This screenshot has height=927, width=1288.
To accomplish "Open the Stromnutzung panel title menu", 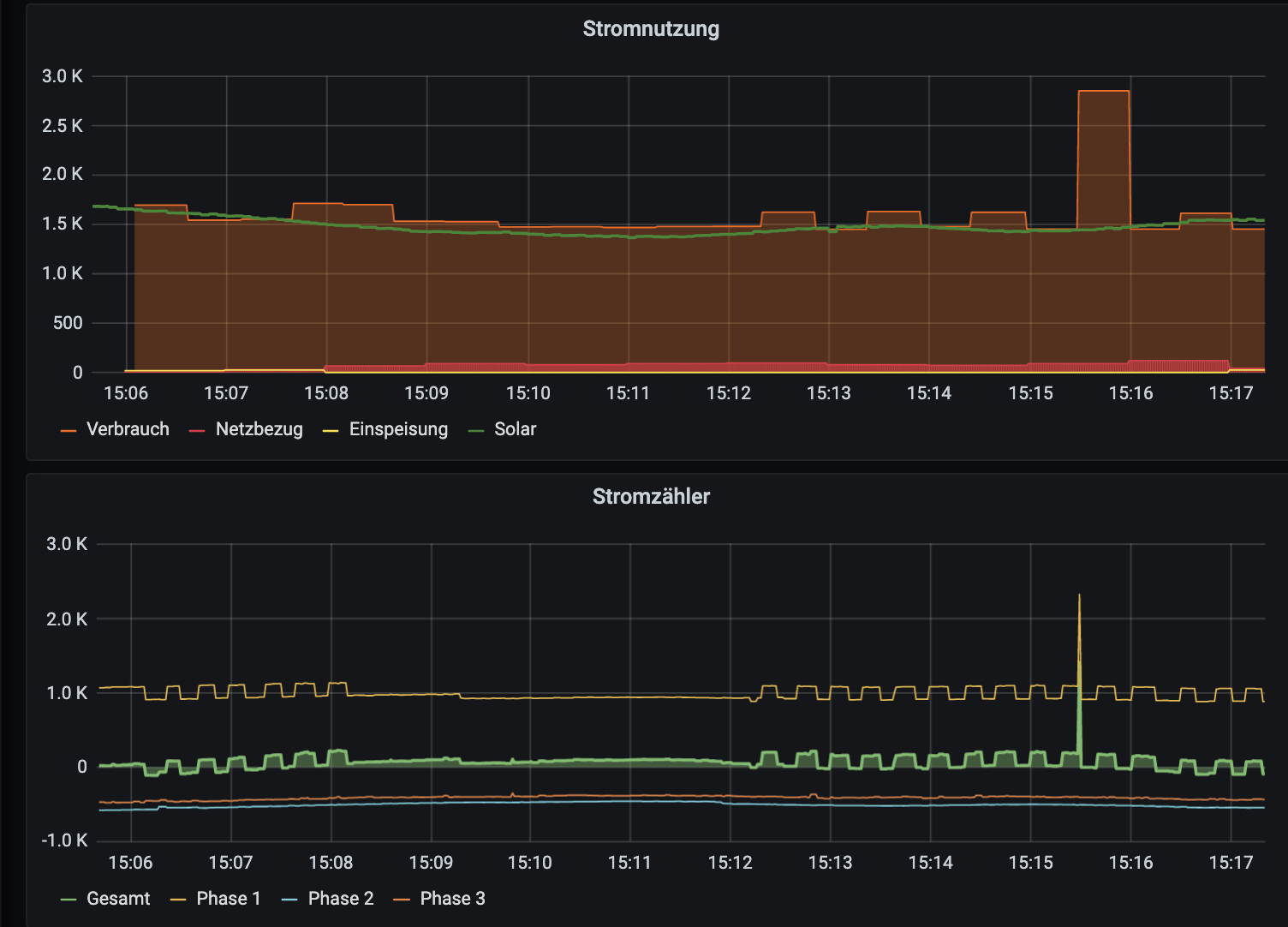I will (651, 28).
